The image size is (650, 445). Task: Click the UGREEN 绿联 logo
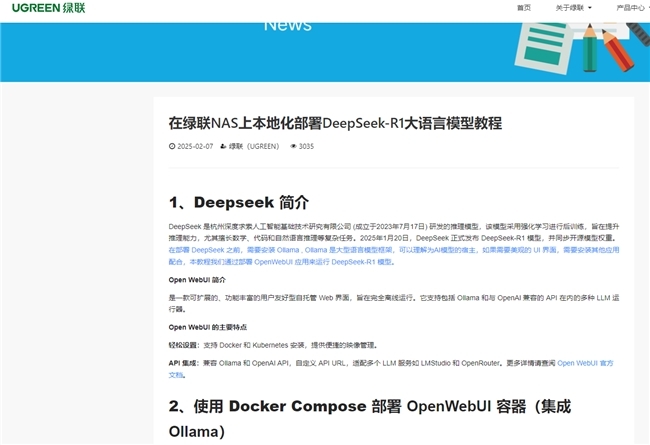click(49, 8)
